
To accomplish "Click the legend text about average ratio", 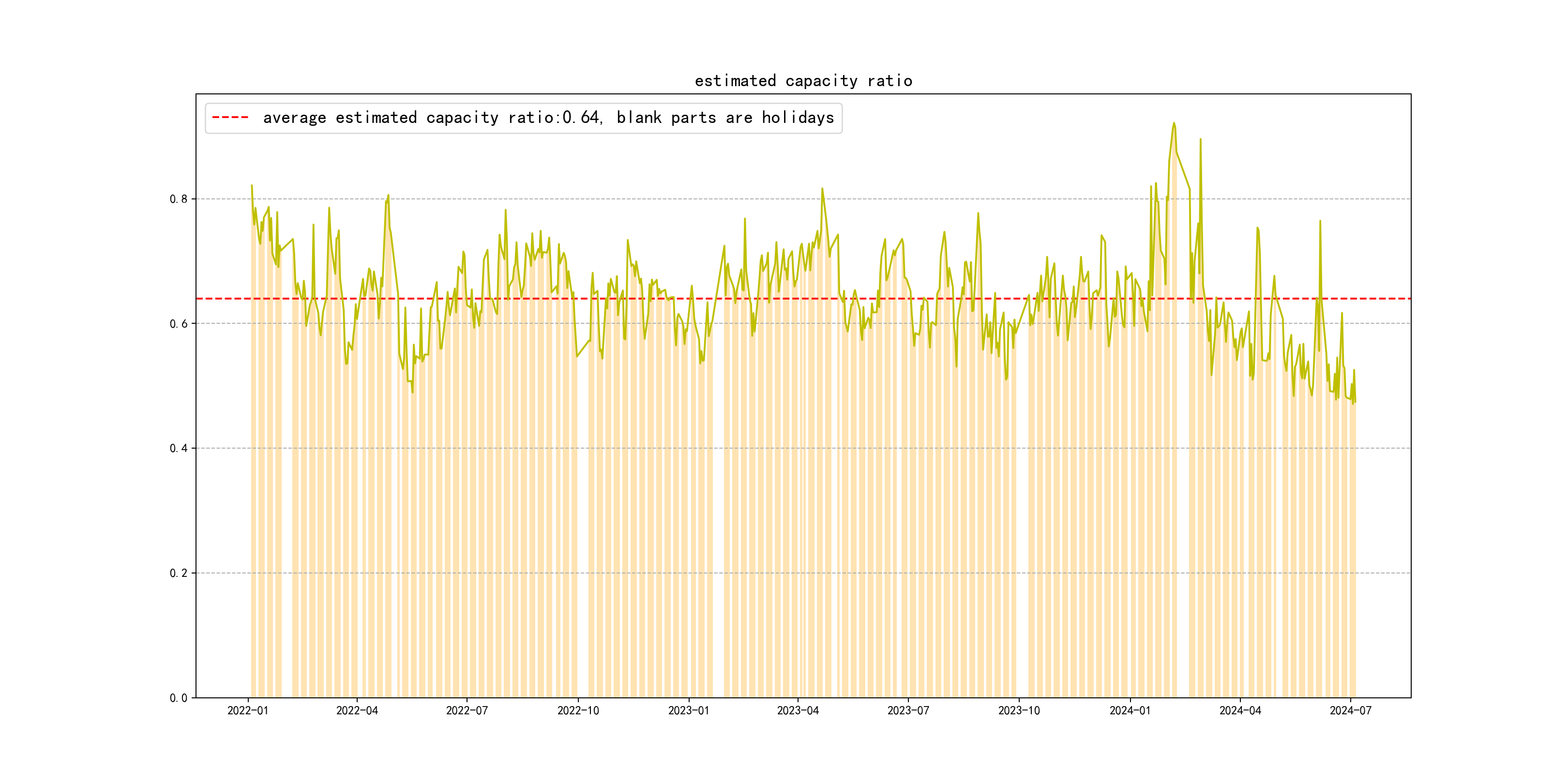I will coord(548,118).
